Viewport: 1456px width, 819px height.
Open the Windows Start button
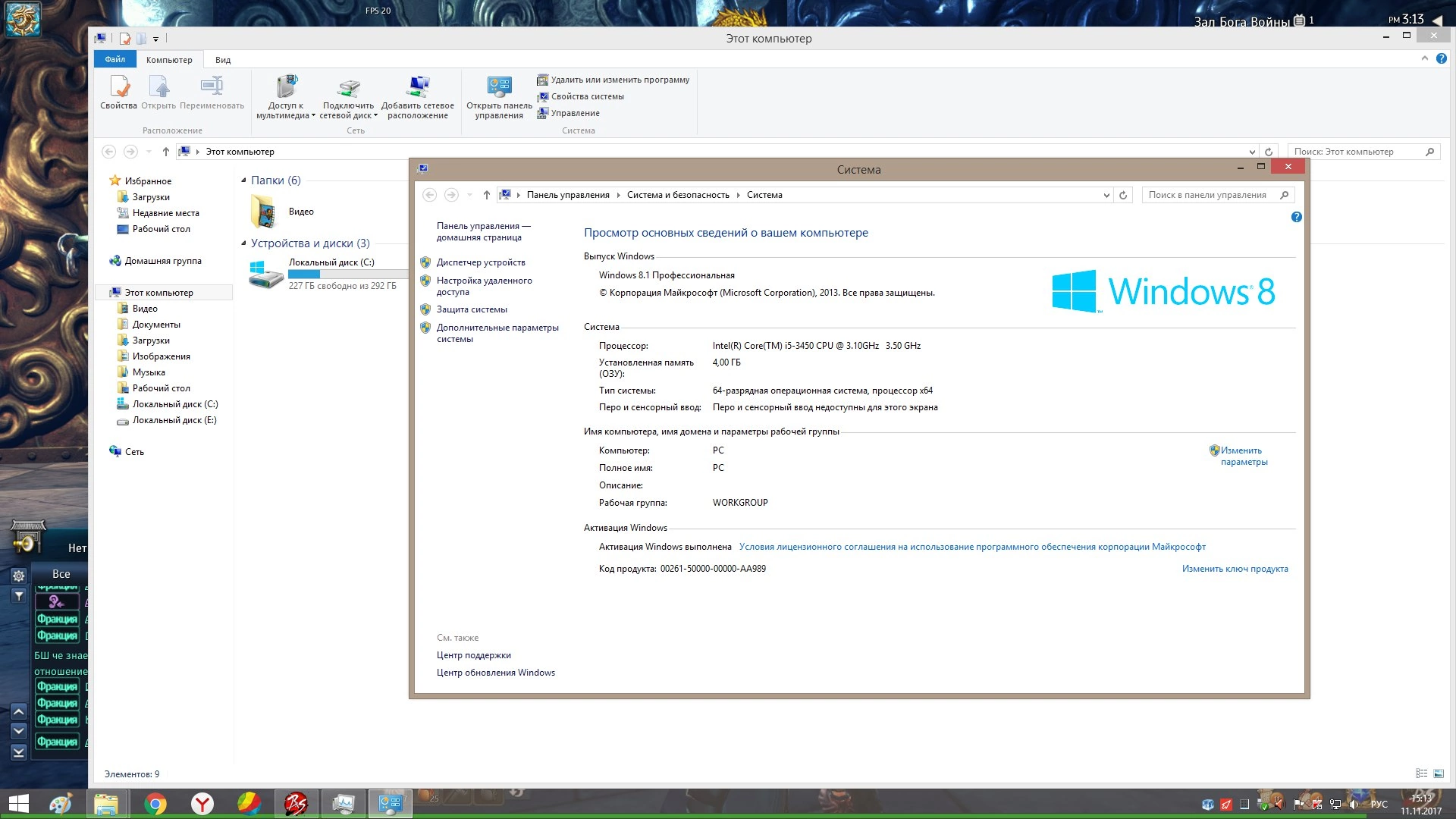(19, 804)
